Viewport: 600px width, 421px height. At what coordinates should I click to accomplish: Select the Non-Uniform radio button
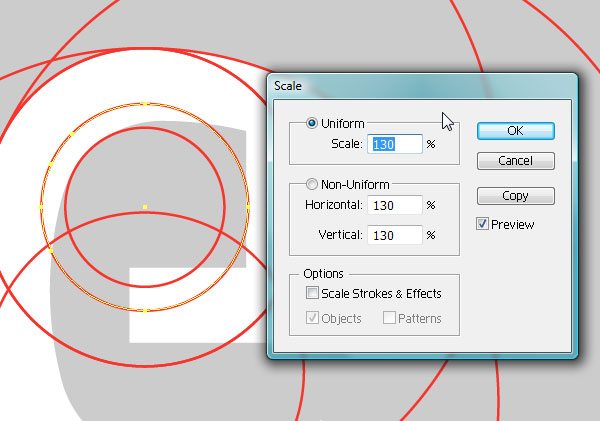[312, 184]
